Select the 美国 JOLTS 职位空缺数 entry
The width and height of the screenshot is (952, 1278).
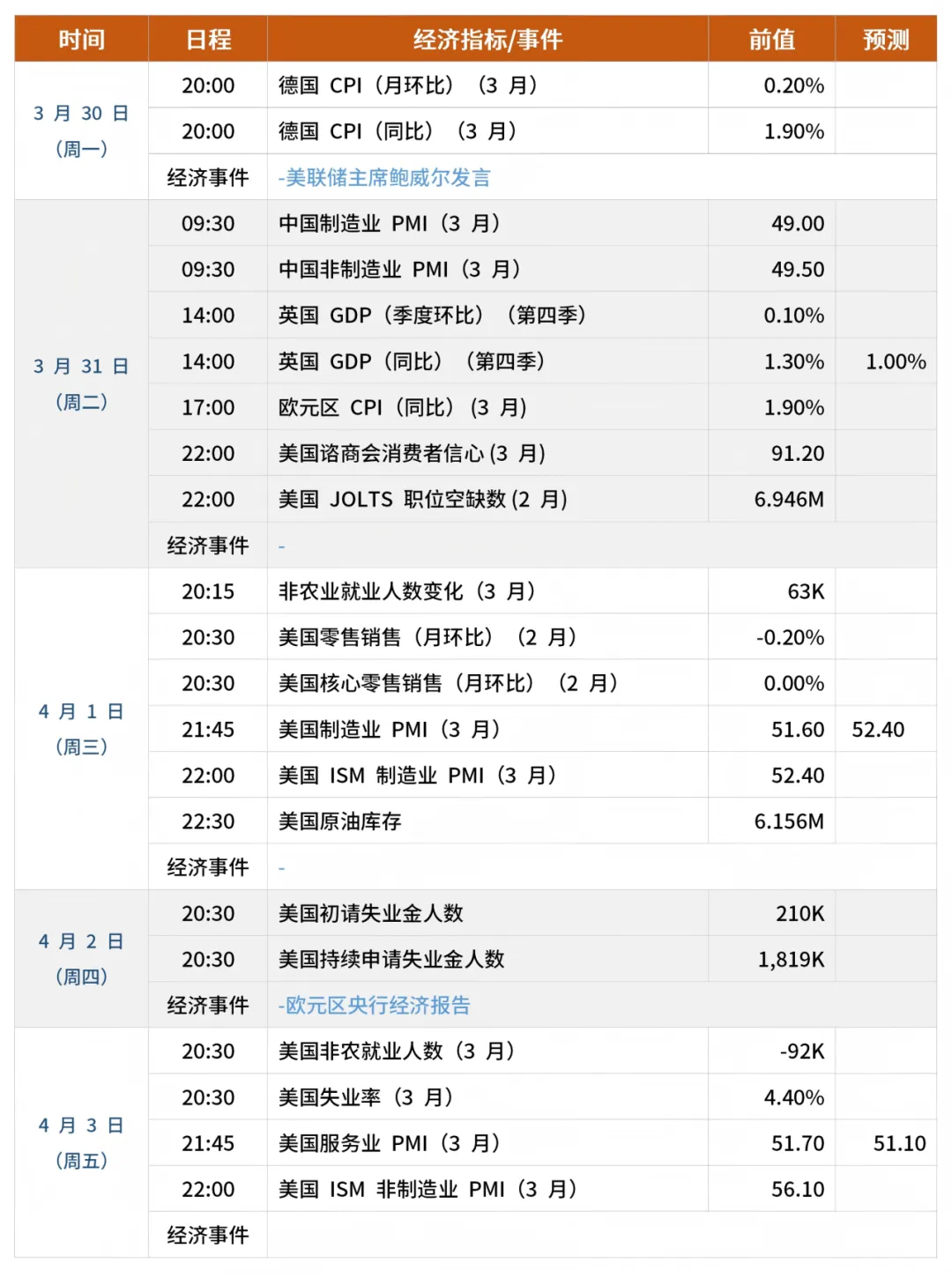tap(422, 500)
